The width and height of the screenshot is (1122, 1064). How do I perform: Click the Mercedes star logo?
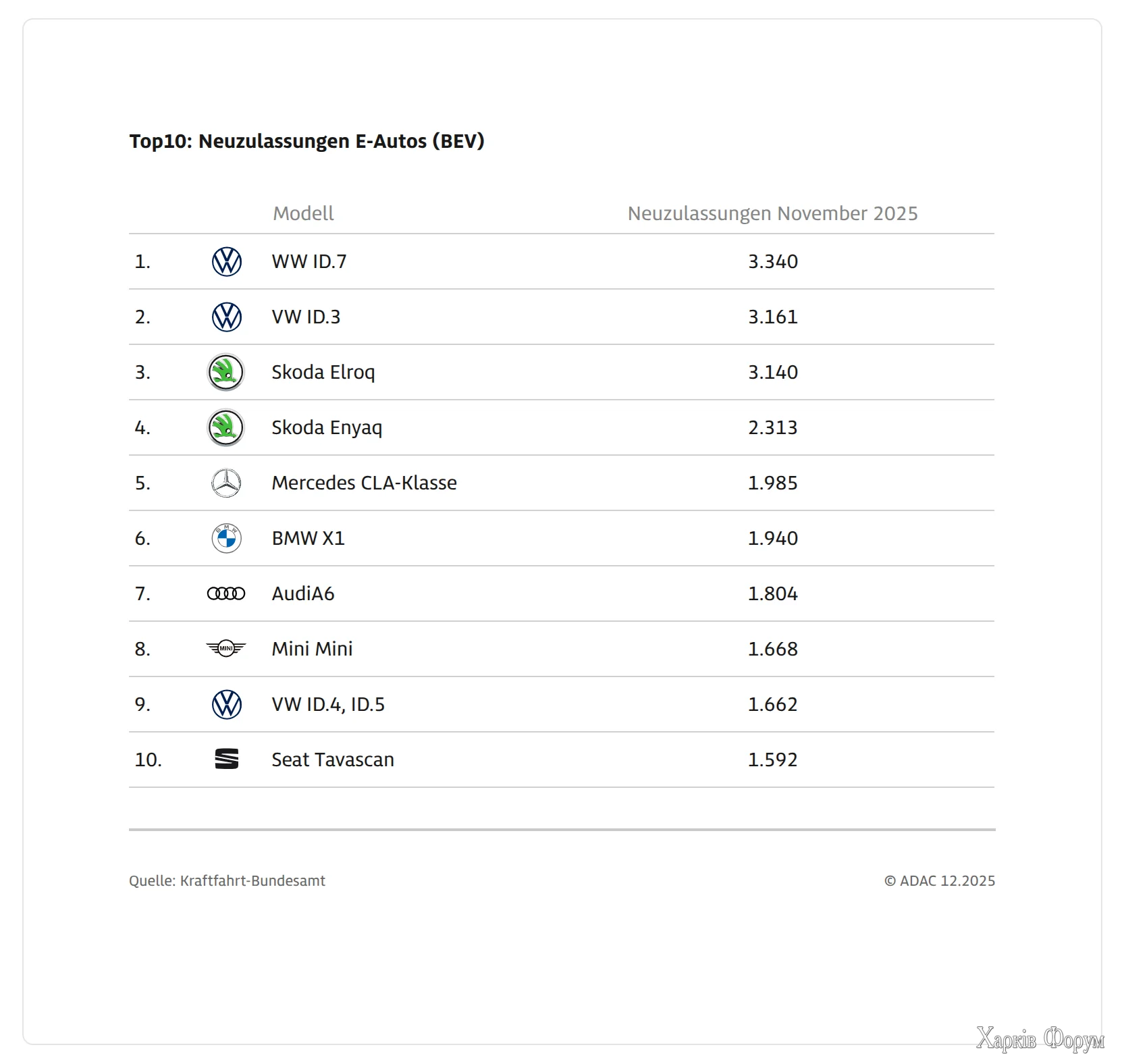[x=226, y=483]
